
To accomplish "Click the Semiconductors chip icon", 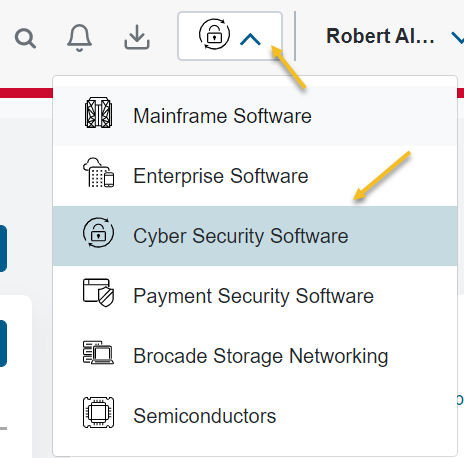I will pyautogui.click(x=98, y=412).
